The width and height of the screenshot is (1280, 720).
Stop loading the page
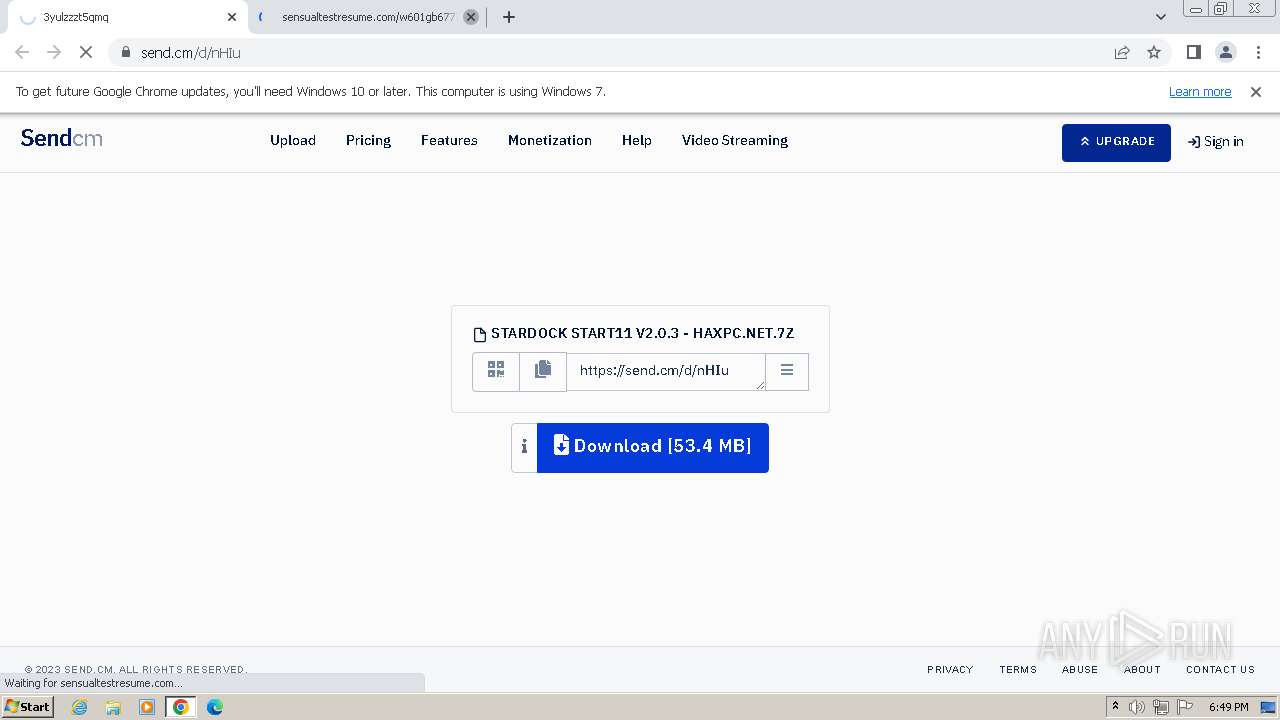point(86,52)
